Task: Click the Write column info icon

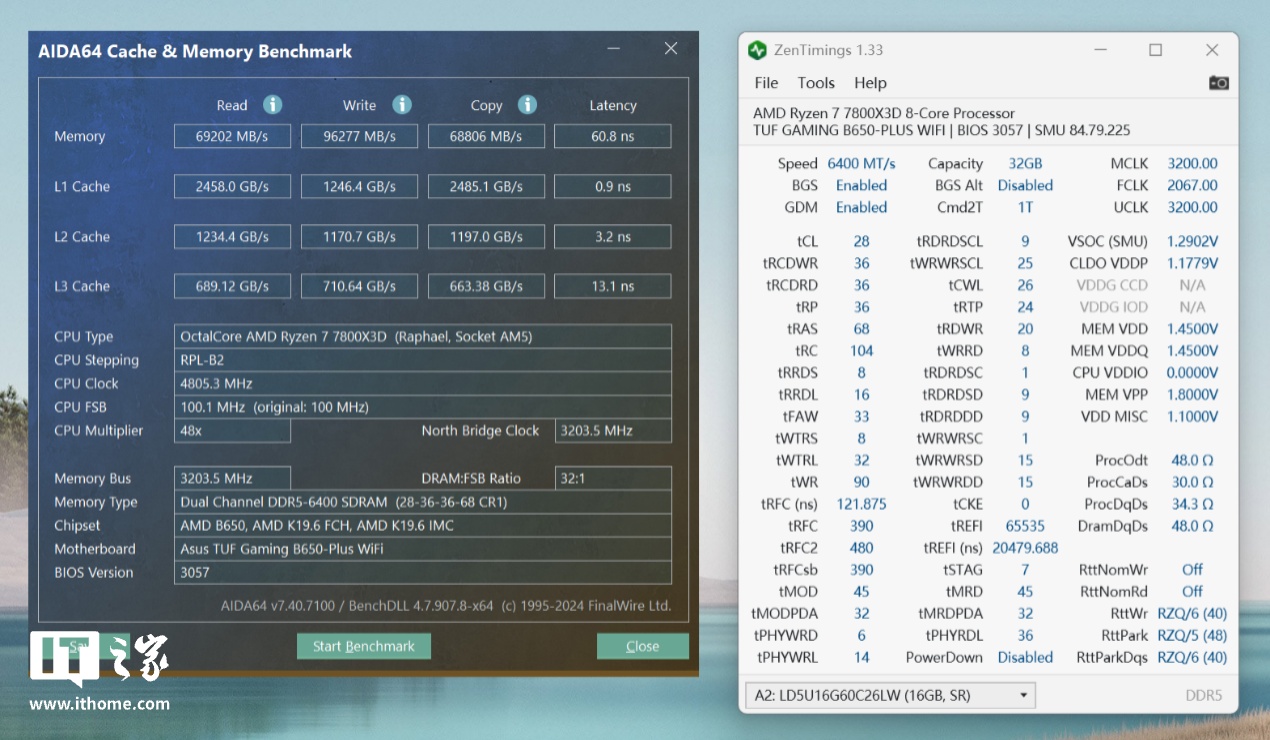Action: 402,105
